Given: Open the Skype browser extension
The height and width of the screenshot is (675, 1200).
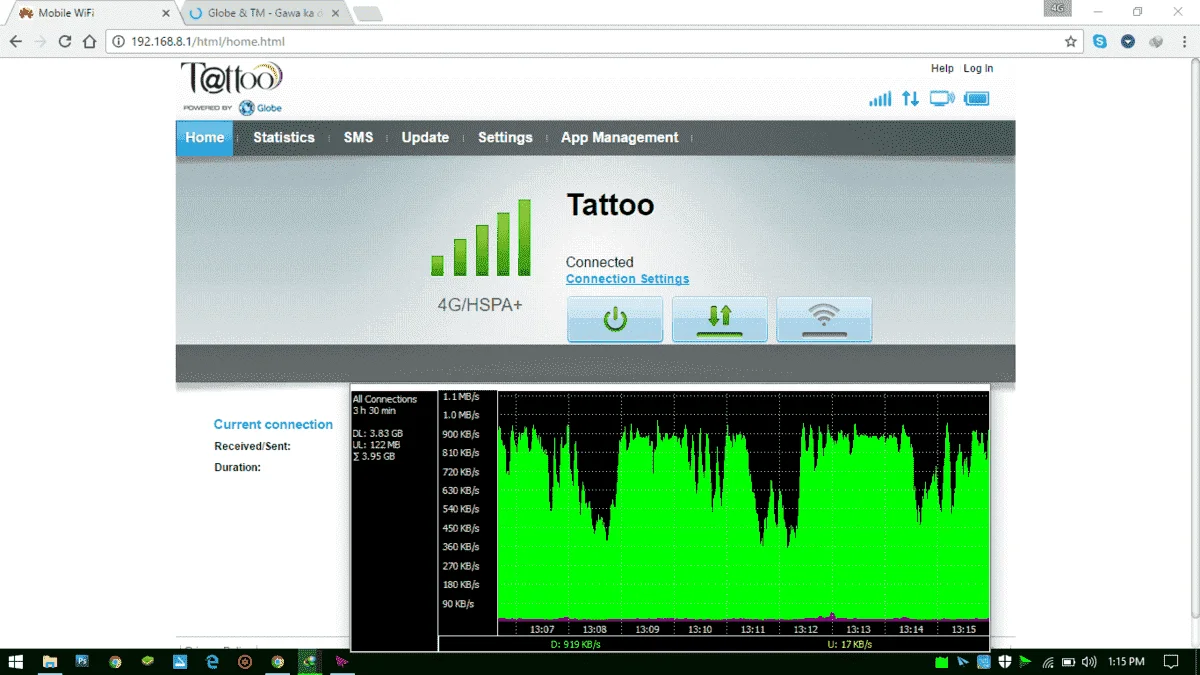Looking at the screenshot, I should 1100,42.
